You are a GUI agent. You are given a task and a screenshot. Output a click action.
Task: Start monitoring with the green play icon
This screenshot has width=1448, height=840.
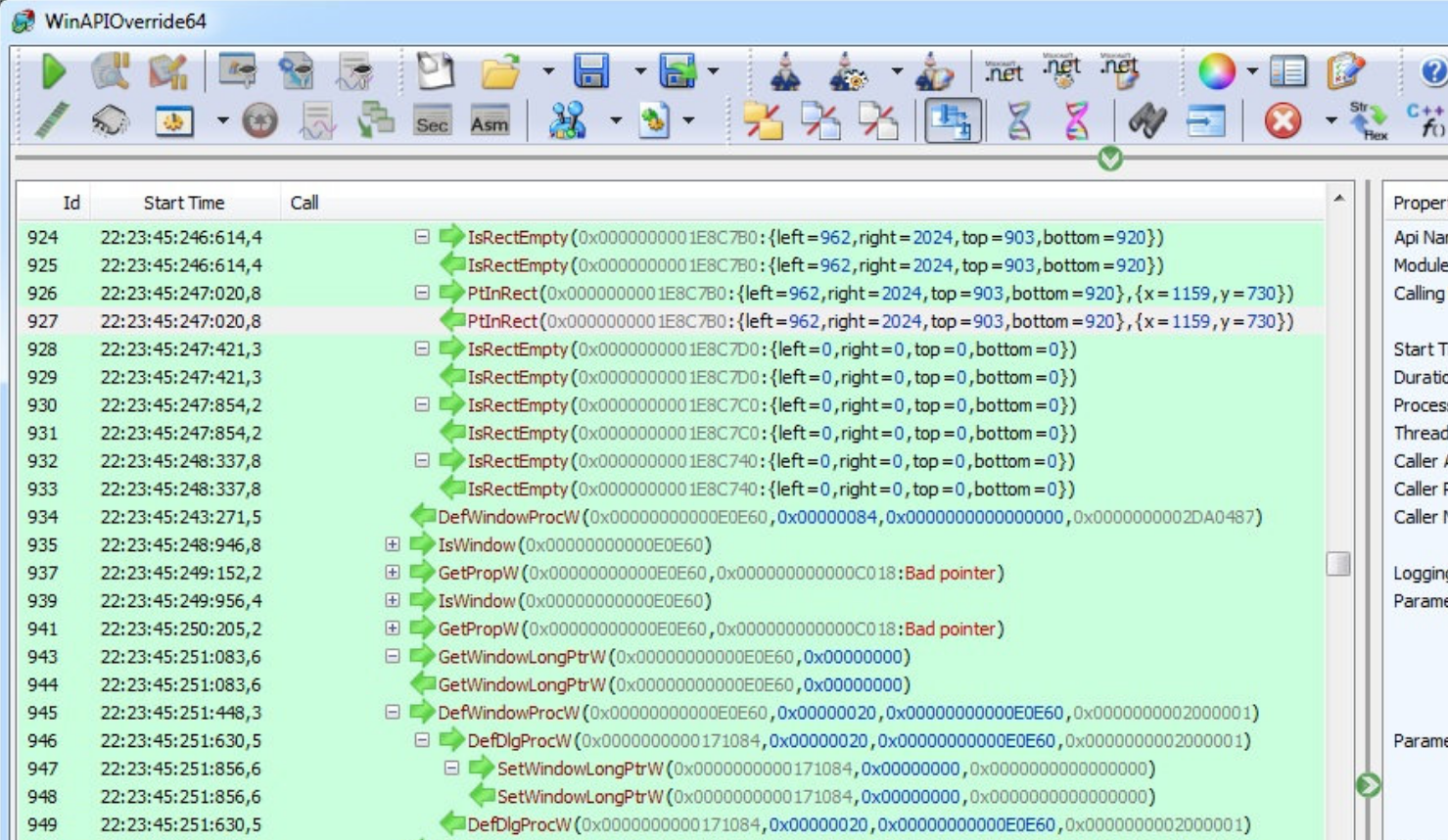pos(54,70)
